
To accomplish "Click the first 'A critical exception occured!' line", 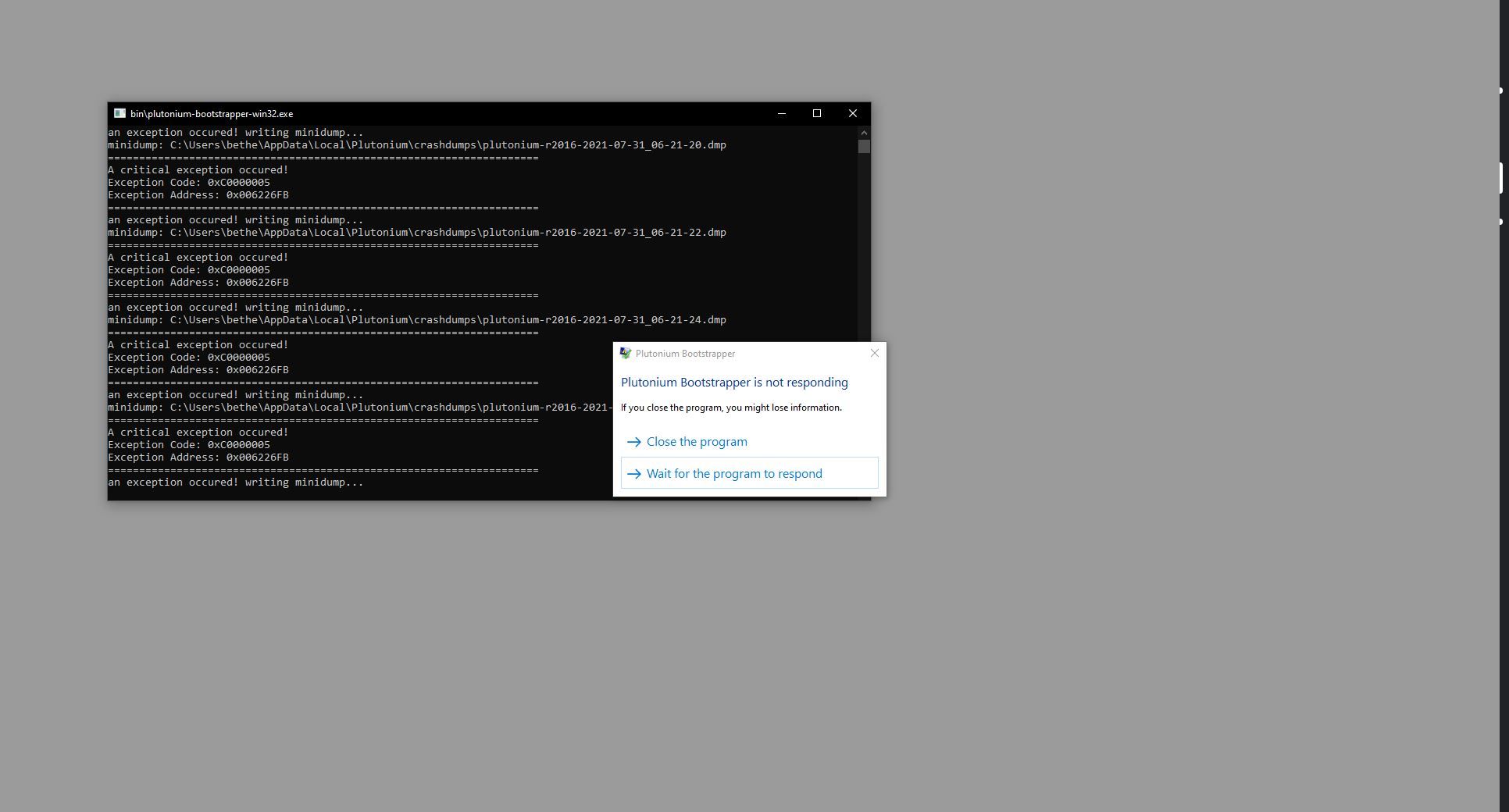I will [198, 170].
